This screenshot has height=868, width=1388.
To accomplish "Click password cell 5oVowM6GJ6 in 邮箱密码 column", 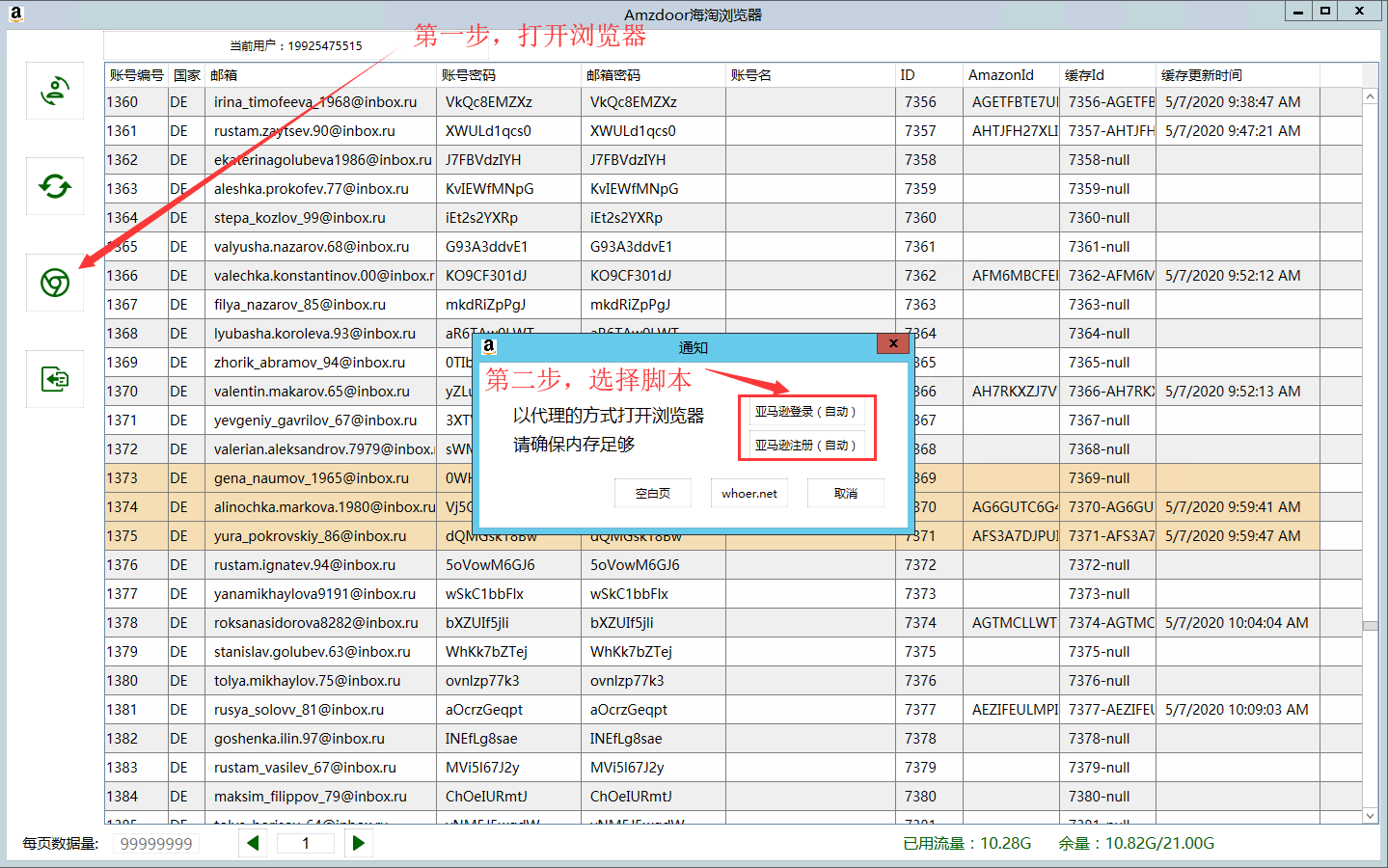I will tap(635, 565).
